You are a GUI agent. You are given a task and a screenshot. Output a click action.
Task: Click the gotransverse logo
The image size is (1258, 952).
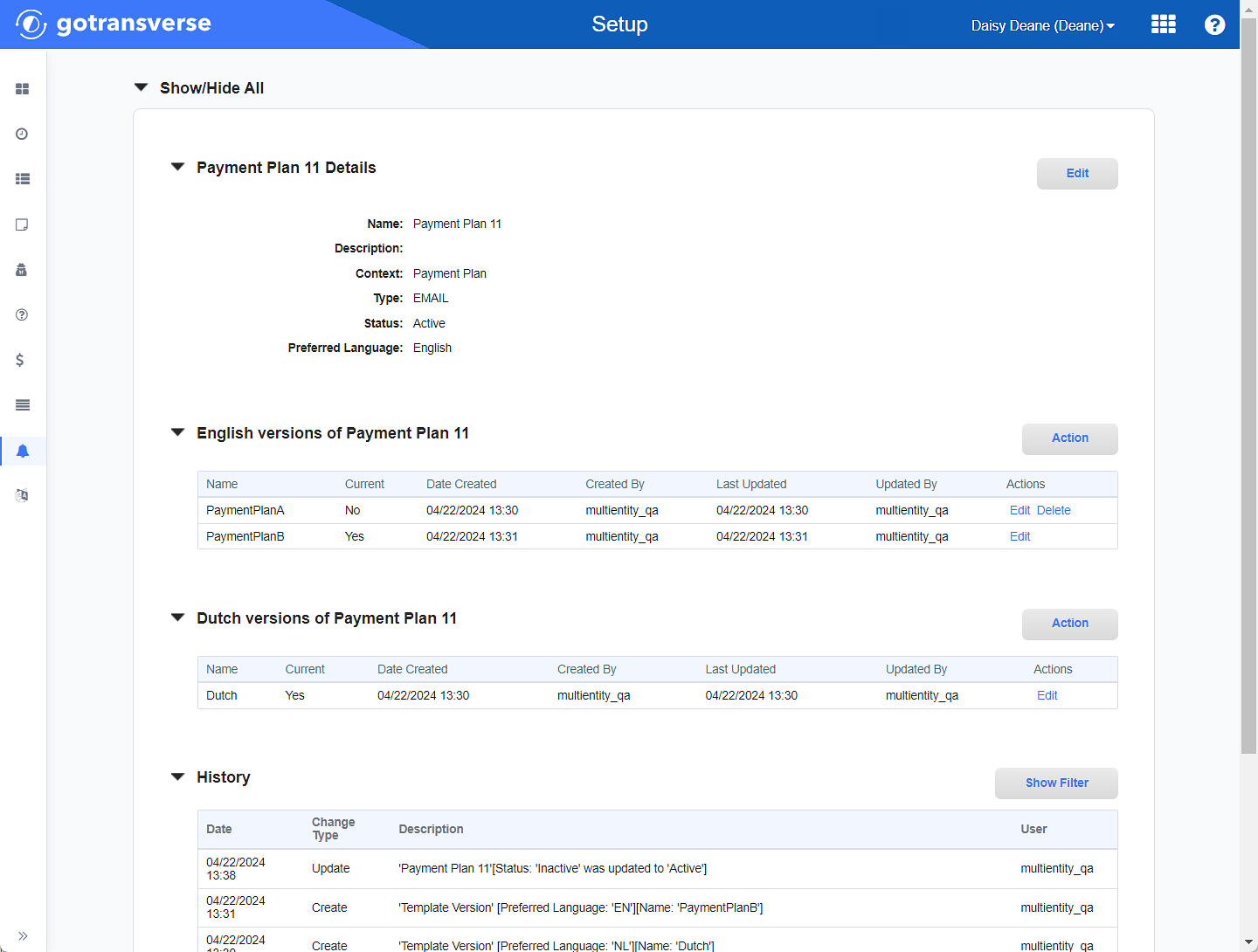[114, 24]
